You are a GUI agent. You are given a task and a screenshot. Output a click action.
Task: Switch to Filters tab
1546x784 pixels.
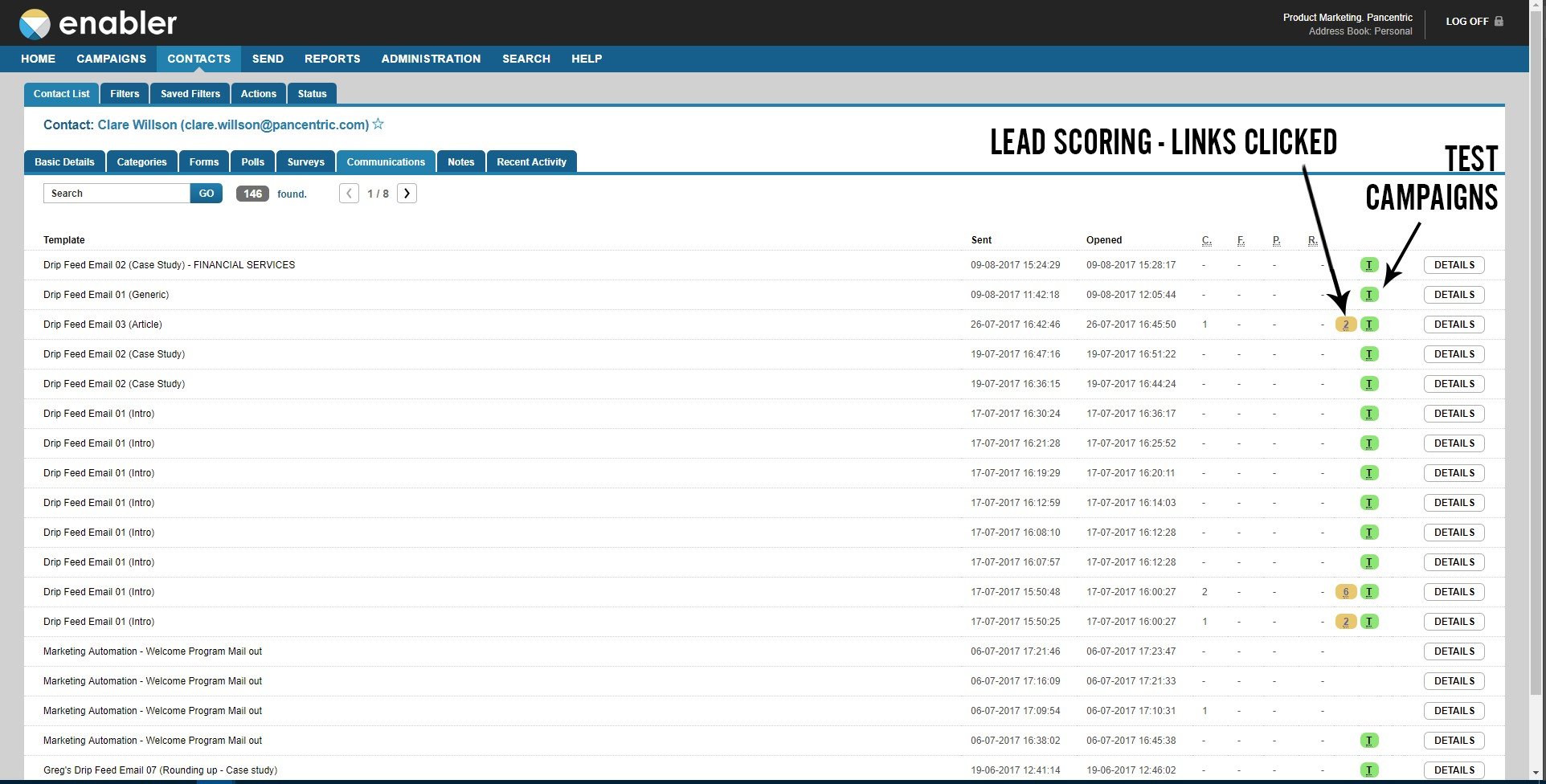[125, 94]
